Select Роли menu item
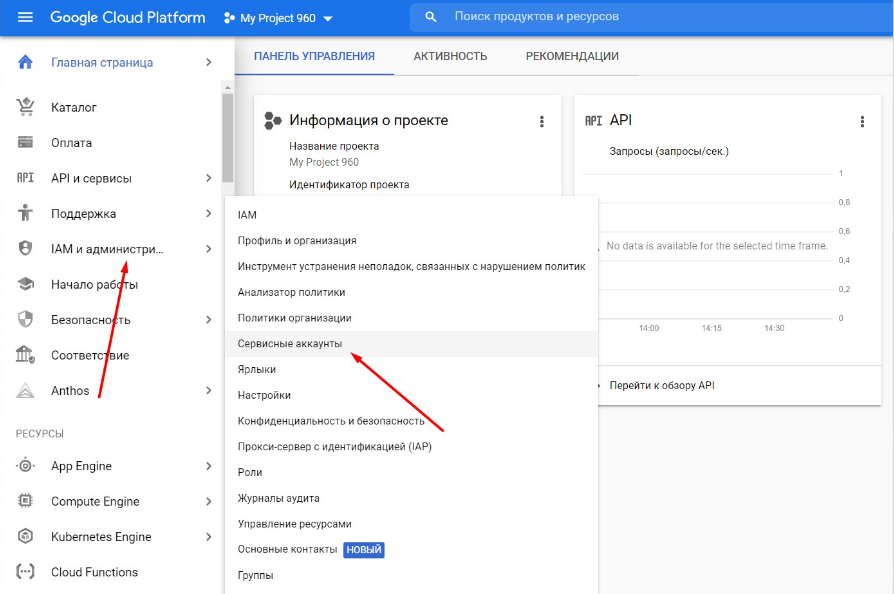The image size is (894, 594). 411,473
